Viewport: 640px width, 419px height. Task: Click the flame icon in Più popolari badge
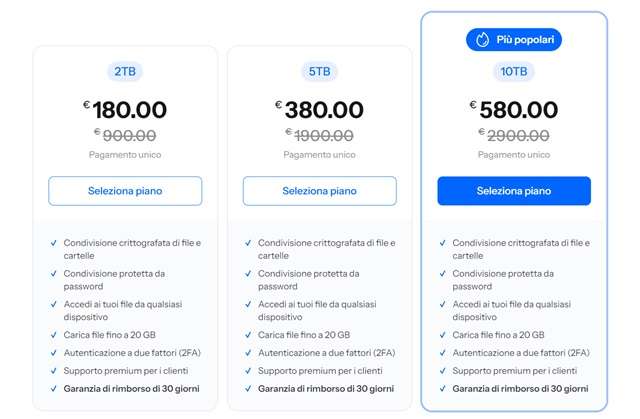tap(482, 40)
